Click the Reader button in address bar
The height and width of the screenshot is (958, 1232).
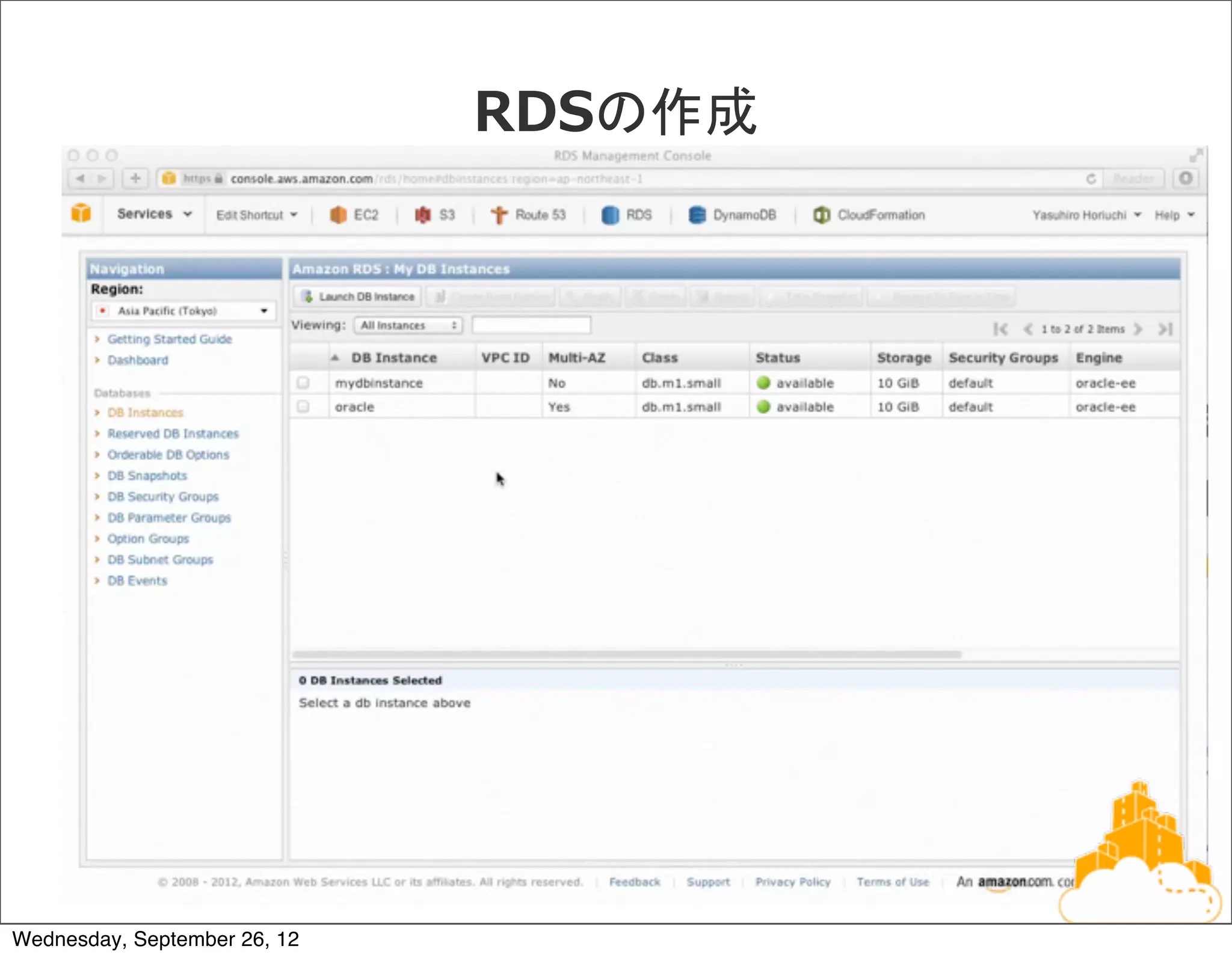[1133, 179]
